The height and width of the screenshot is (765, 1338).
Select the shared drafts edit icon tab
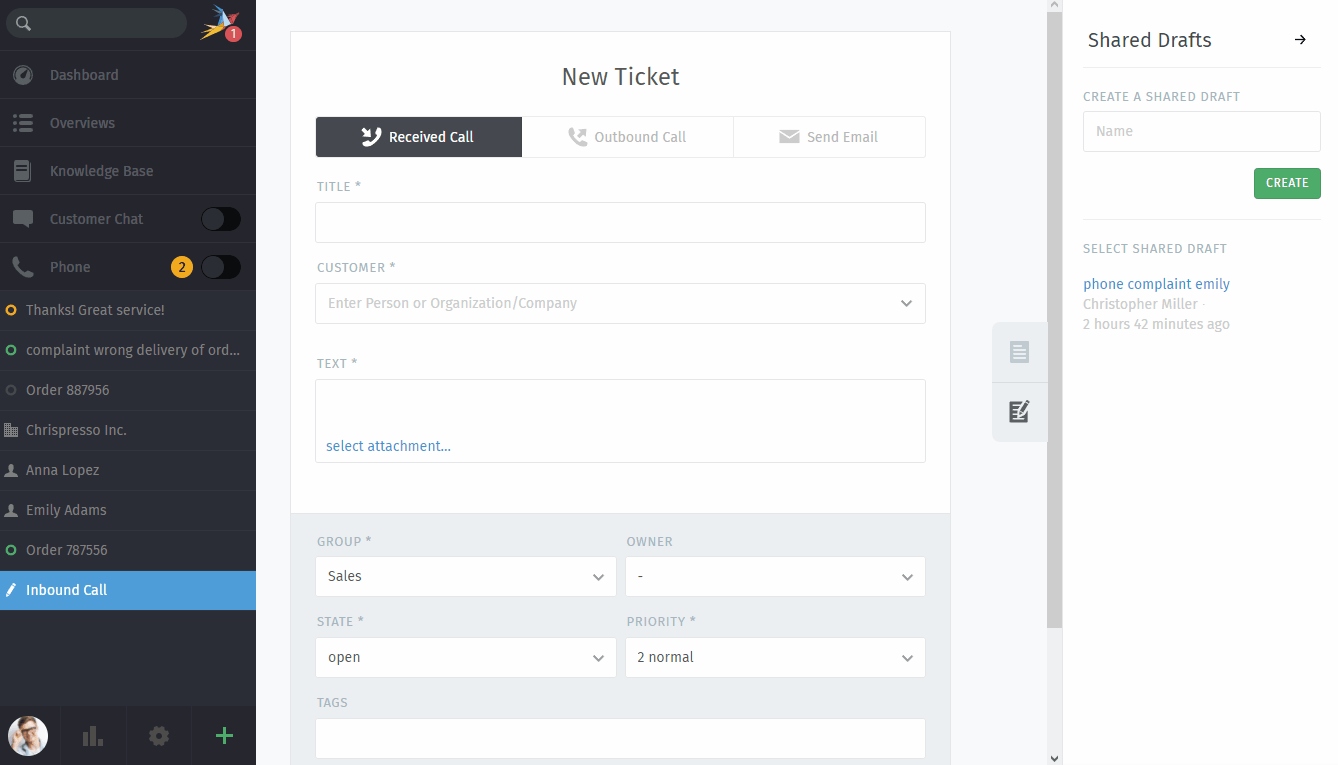[1019, 412]
